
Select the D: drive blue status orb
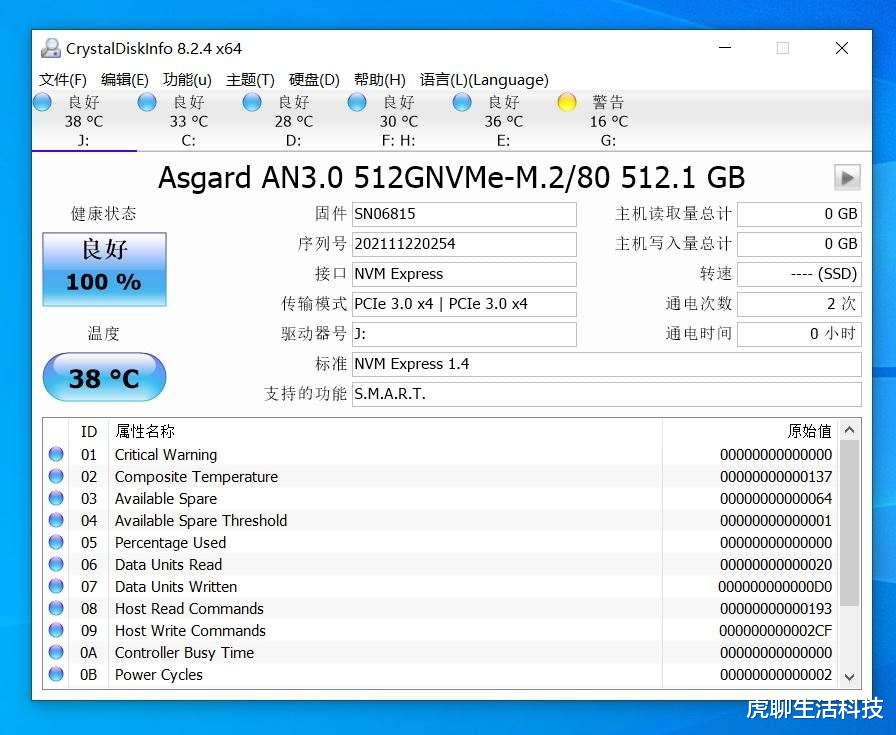[252, 102]
